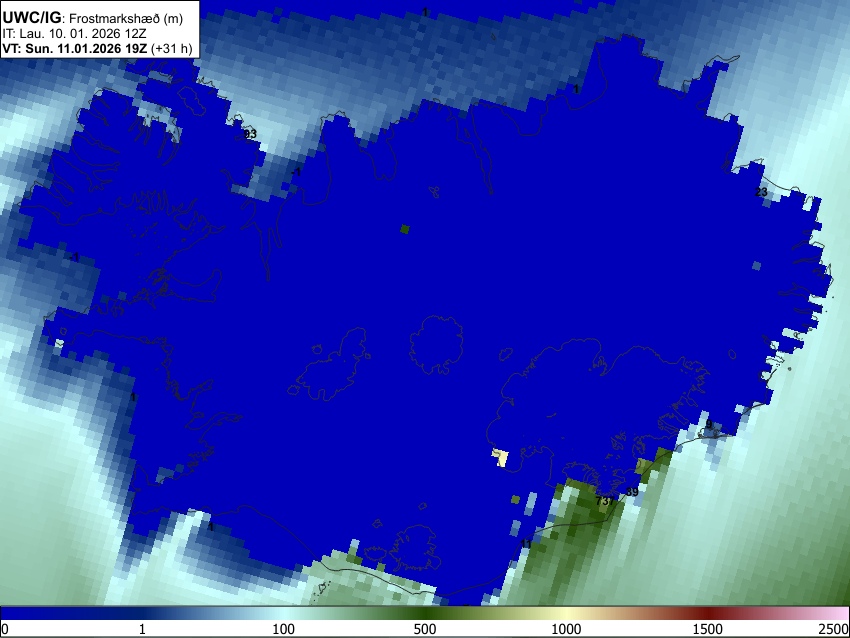Click the 1000 tick label on the colorbar
The height and width of the screenshot is (638, 850).
(566, 629)
